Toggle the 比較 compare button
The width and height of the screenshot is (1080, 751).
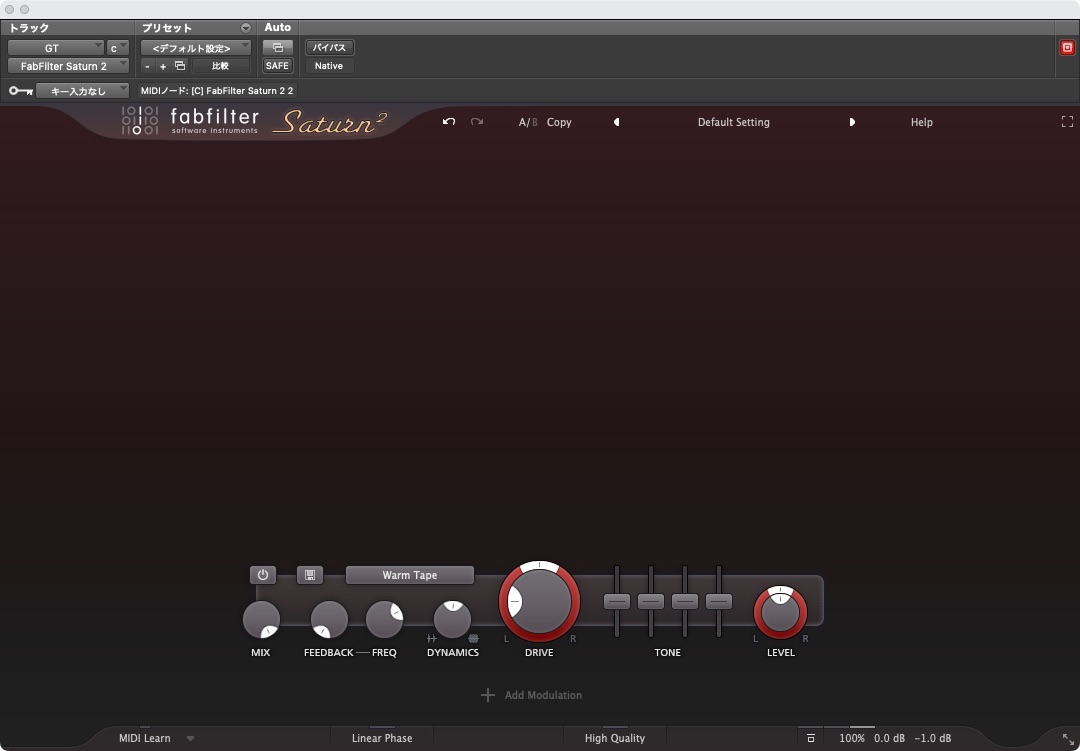coord(220,65)
